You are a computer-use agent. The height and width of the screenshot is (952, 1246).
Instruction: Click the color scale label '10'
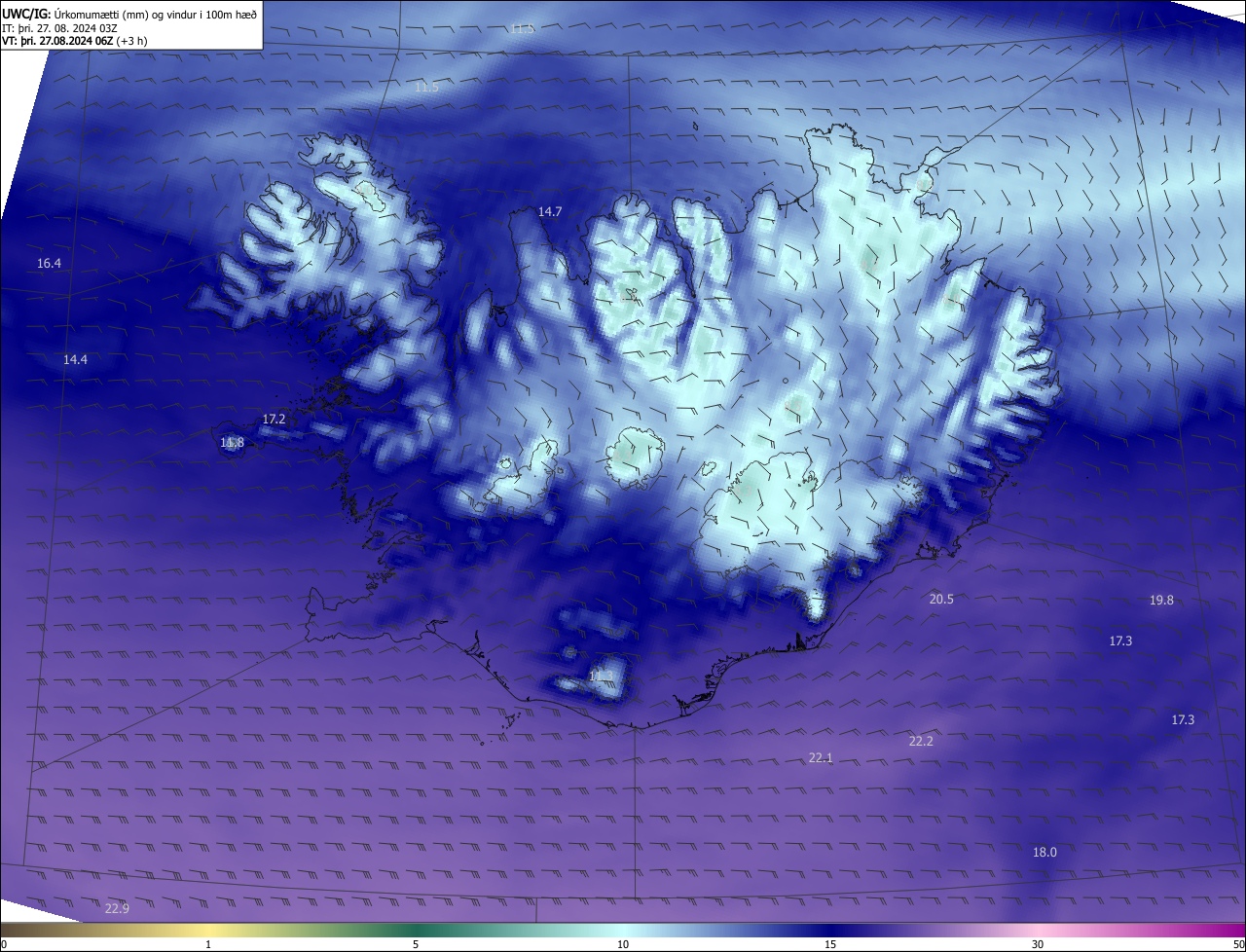[623, 945]
